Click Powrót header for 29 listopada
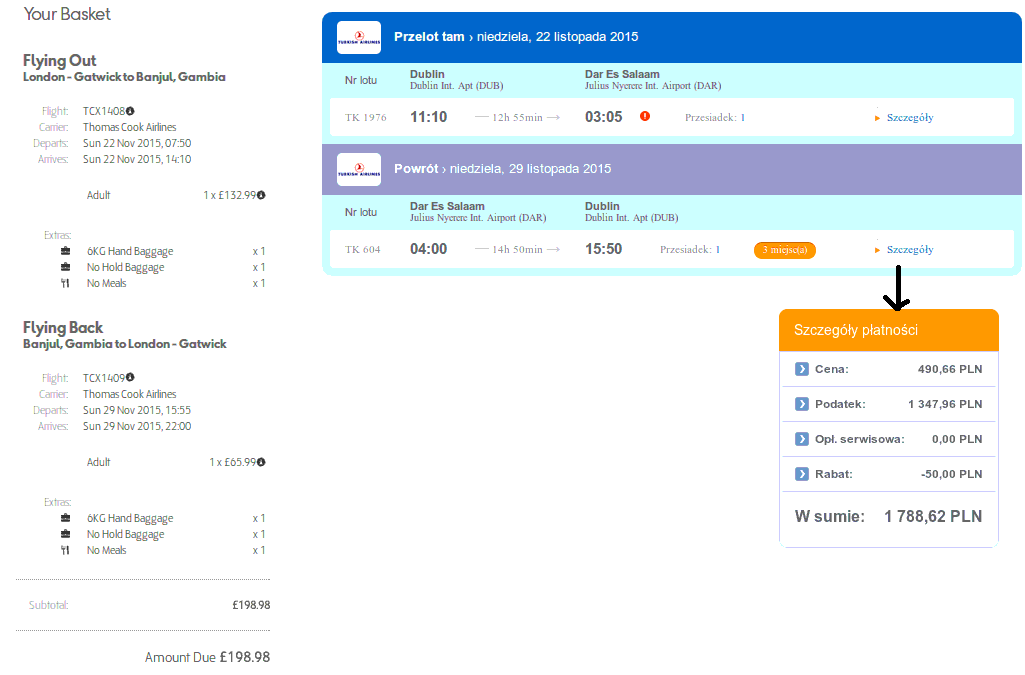 (x=672, y=169)
